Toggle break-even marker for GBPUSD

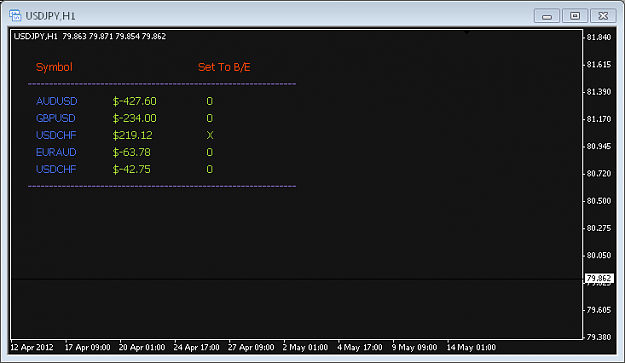pos(210,118)
